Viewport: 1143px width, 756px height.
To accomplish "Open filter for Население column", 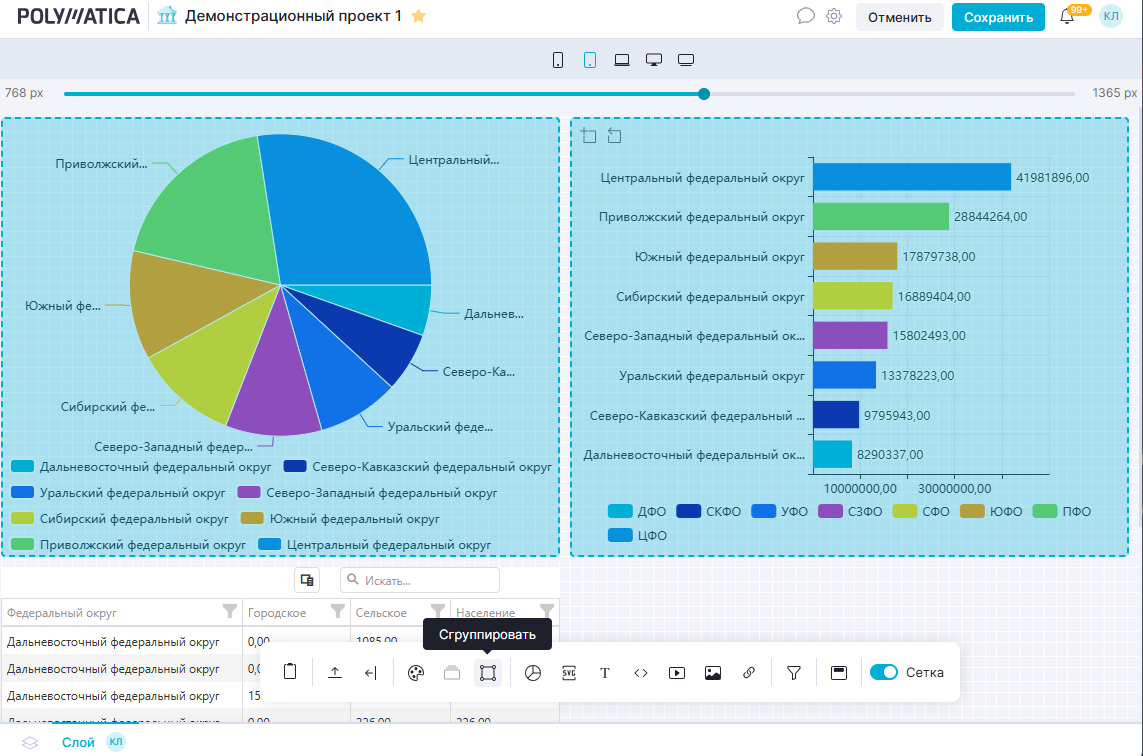I will pyautogui.click(x=546, y=611).
